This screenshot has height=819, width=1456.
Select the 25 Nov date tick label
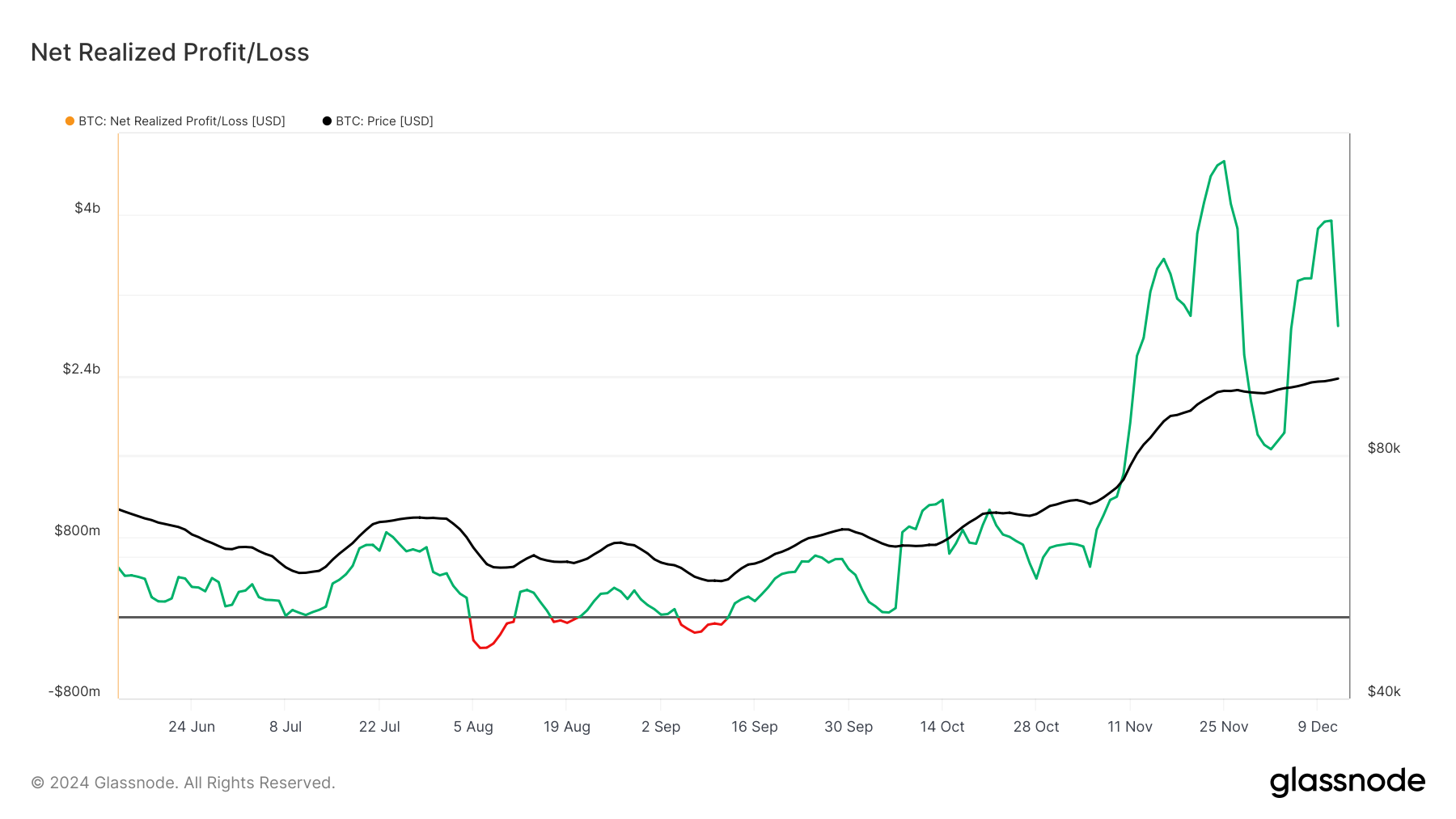(1224, 727)
